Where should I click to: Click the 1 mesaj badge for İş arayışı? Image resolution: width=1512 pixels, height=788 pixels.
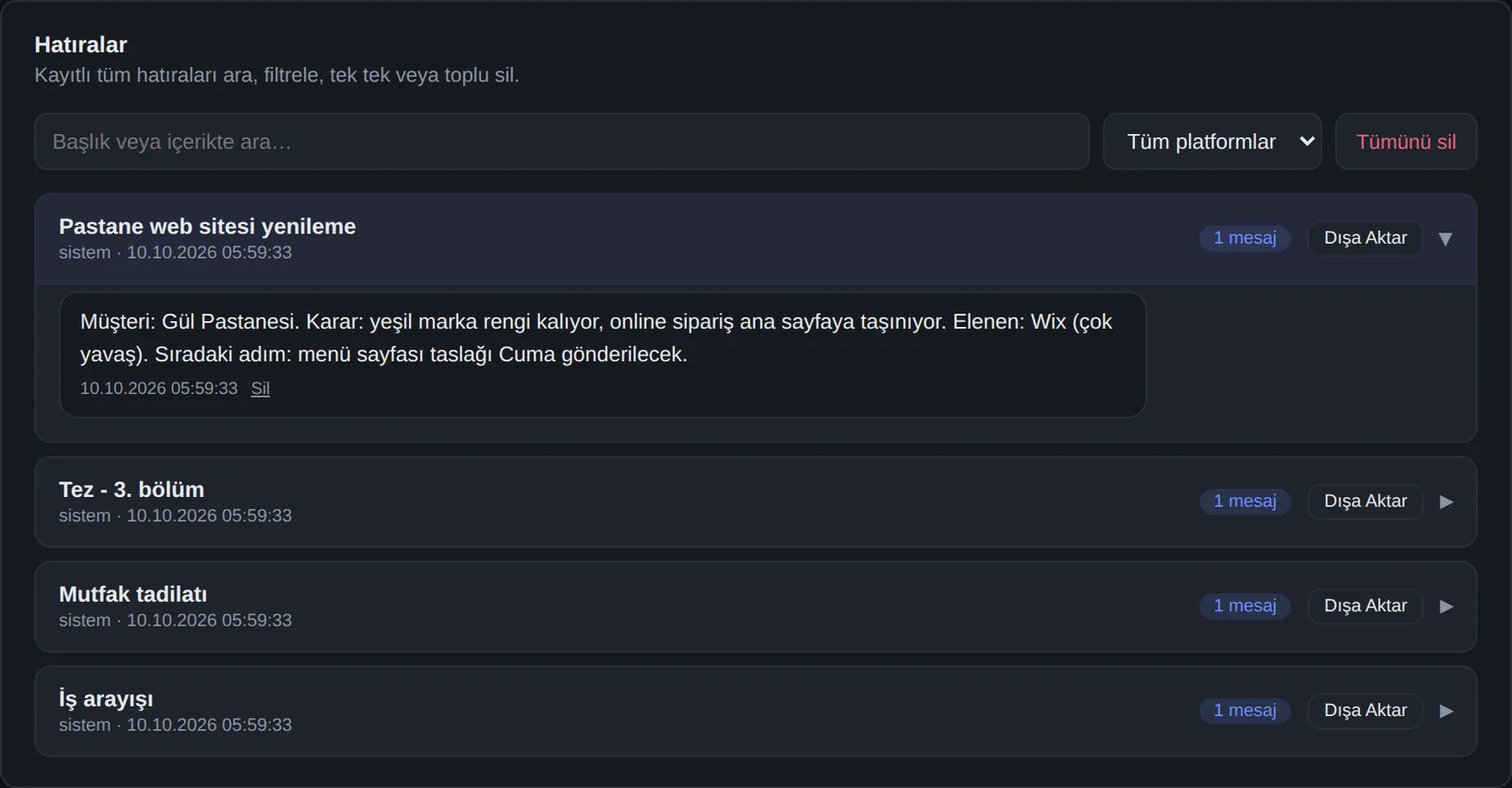point(1245,711)
